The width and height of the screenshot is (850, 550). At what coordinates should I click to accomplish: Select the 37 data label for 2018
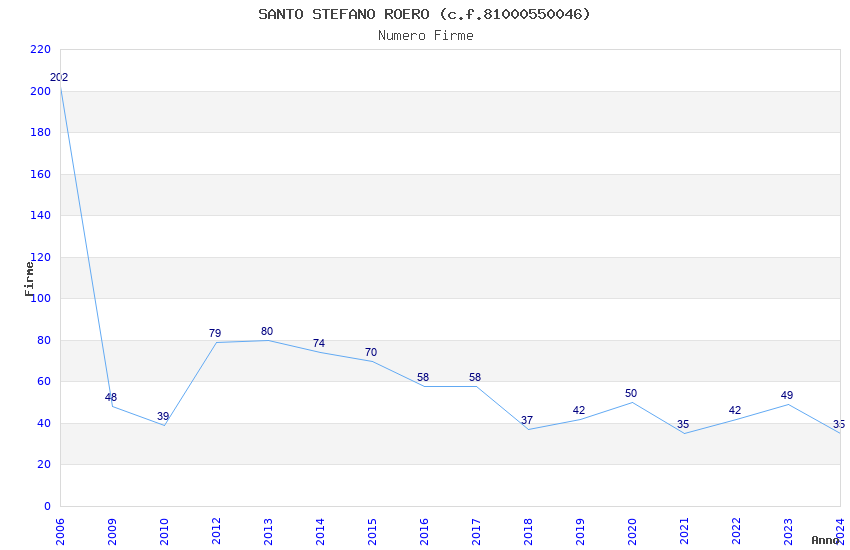click(x=527, y=420)
